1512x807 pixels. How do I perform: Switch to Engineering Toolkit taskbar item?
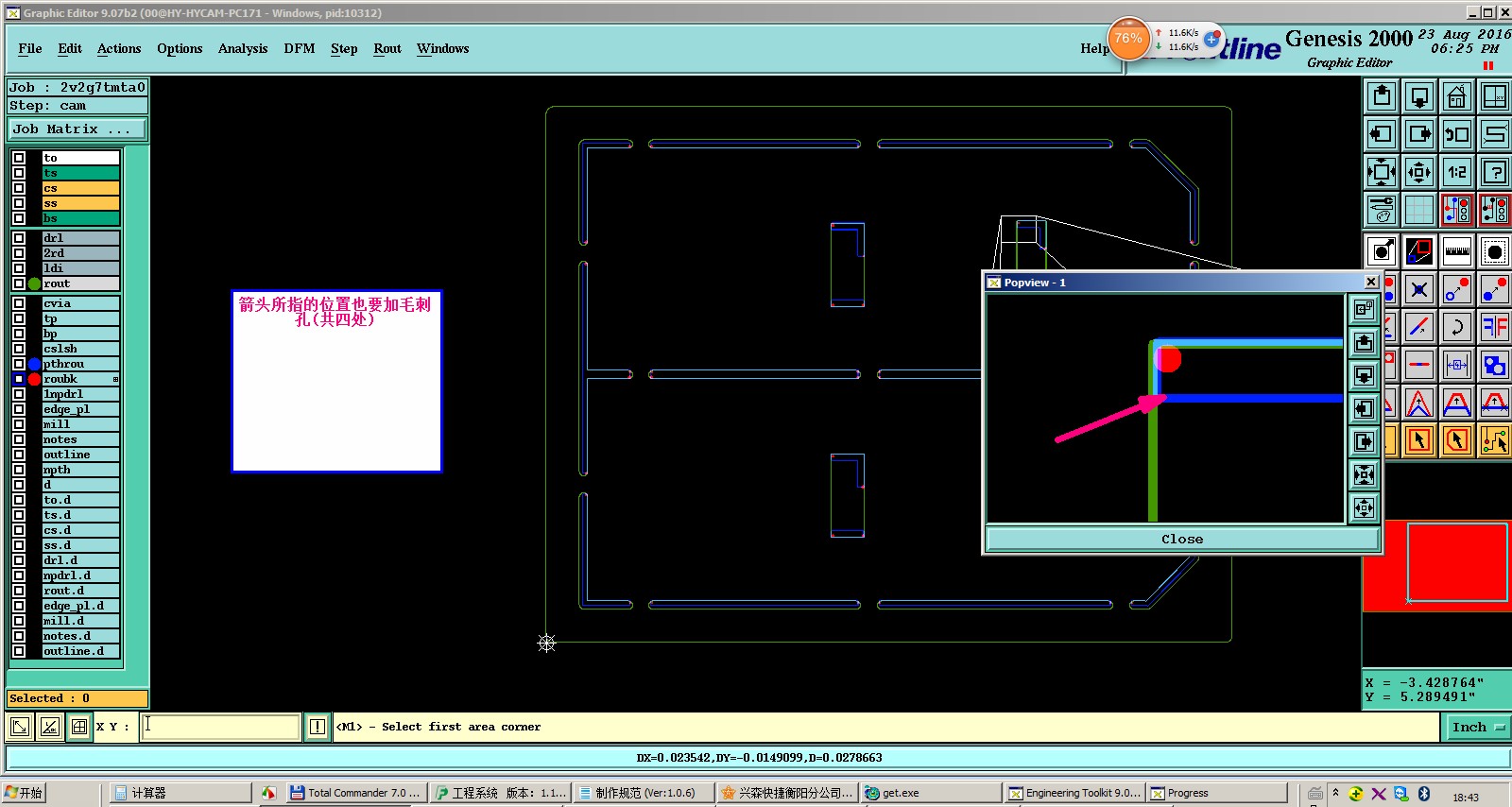1074,793
